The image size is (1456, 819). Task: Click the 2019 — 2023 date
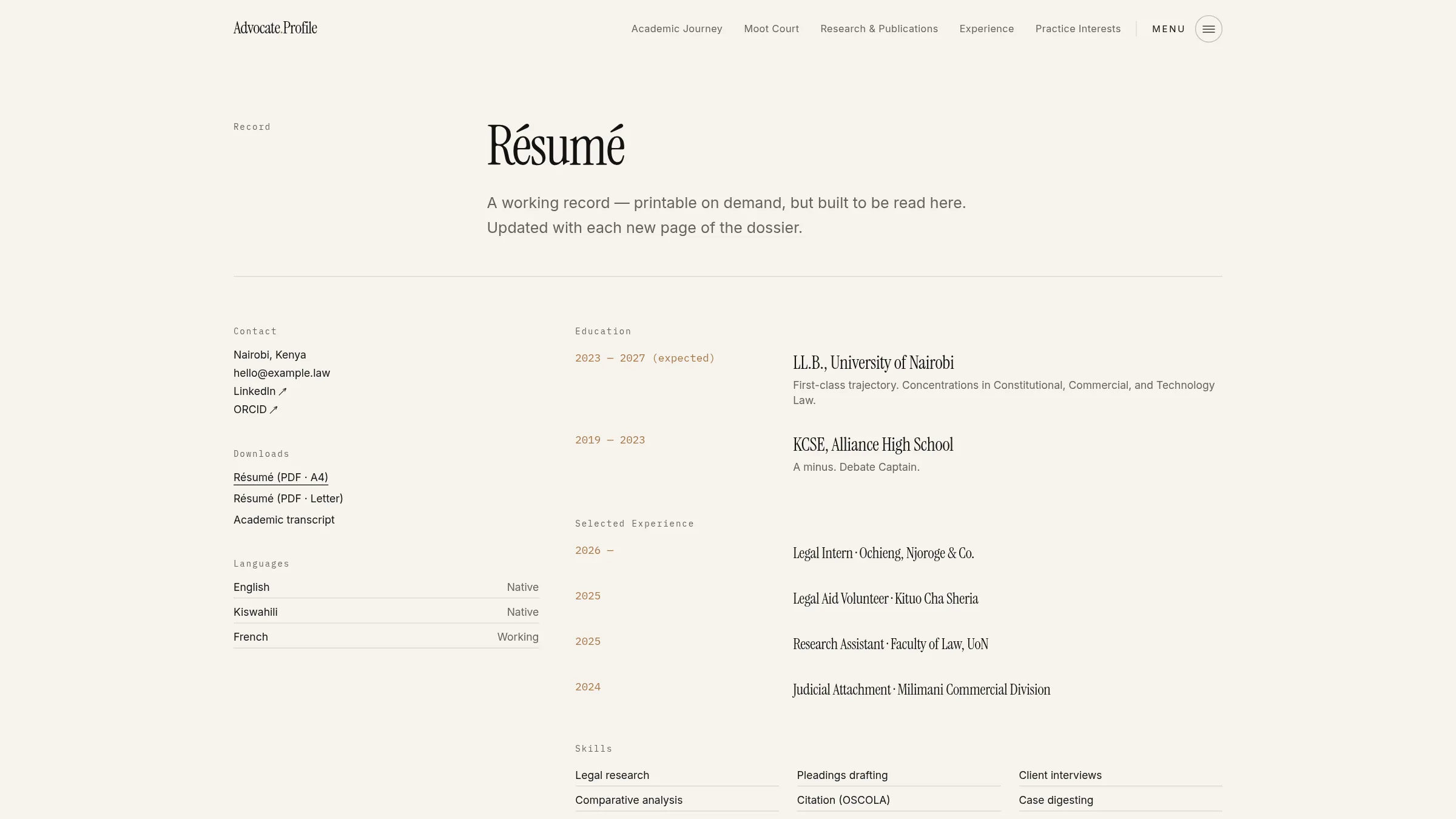pyautogui.click(x=610, y=440)
